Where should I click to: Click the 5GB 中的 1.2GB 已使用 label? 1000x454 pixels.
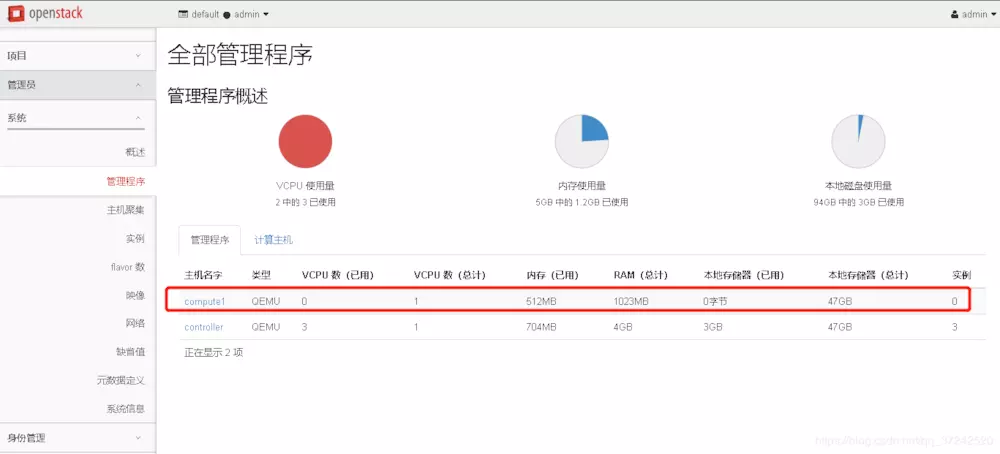[x=582, y=202]
